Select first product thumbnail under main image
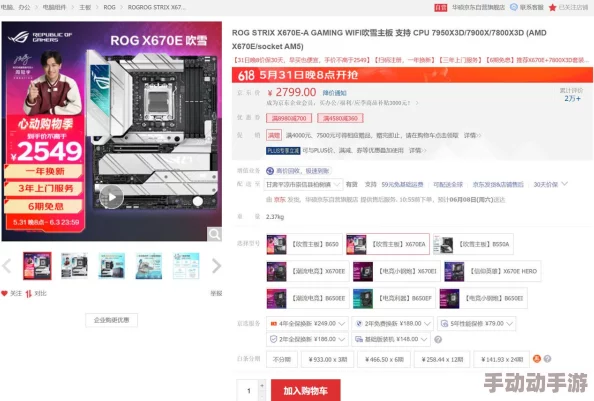 37,266
